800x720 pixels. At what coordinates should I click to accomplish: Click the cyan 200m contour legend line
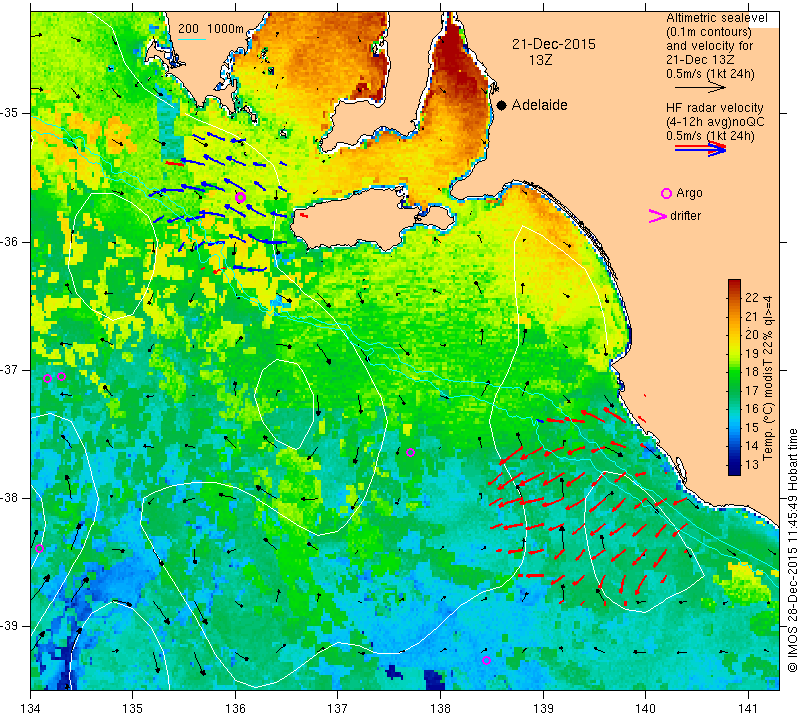coord(192,39)
